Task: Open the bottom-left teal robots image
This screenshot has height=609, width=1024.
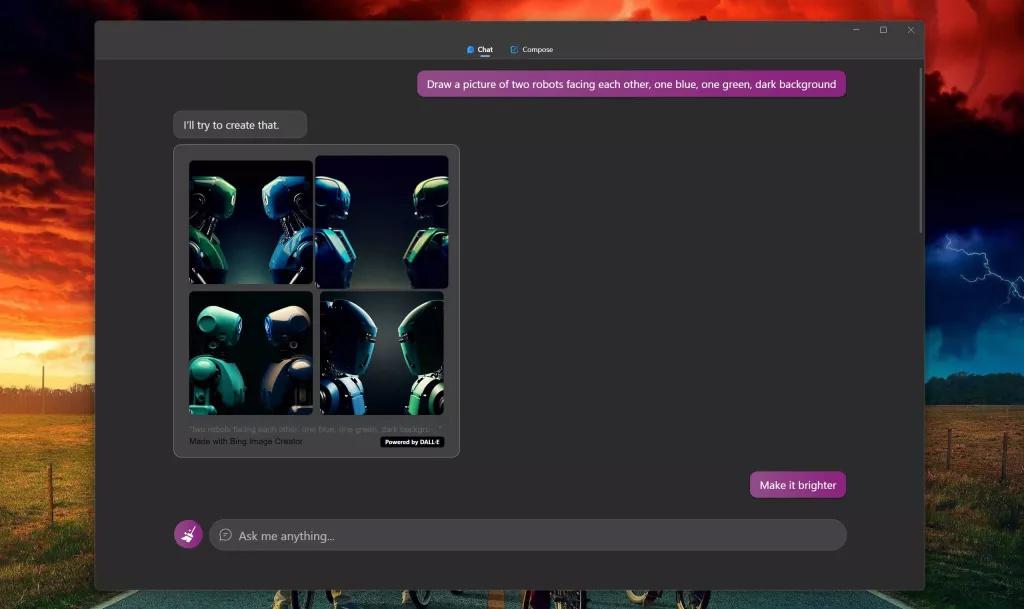Action: pyautogui.click(x=251, y=353)
